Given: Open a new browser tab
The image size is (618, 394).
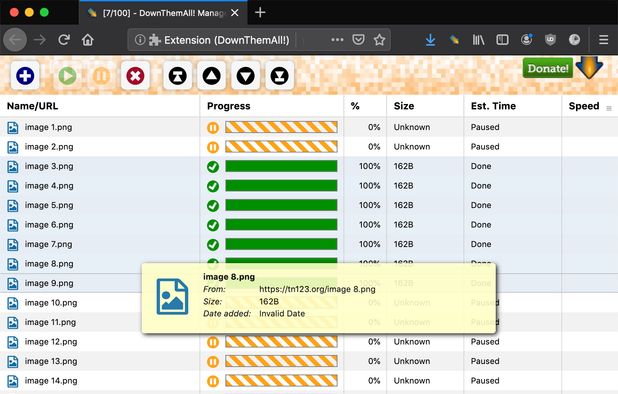Looking at the screenshot, I should (260, 13).
